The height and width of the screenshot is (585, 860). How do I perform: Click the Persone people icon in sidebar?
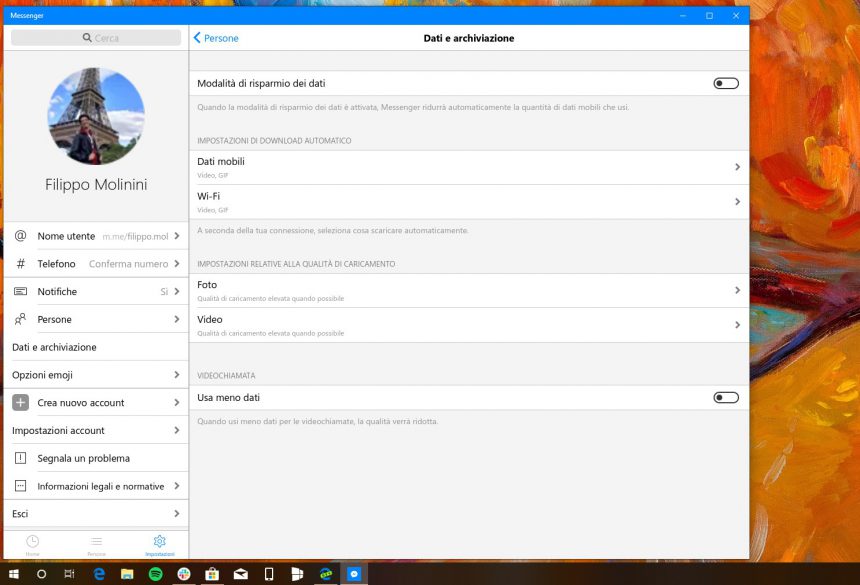coord(20,319)
